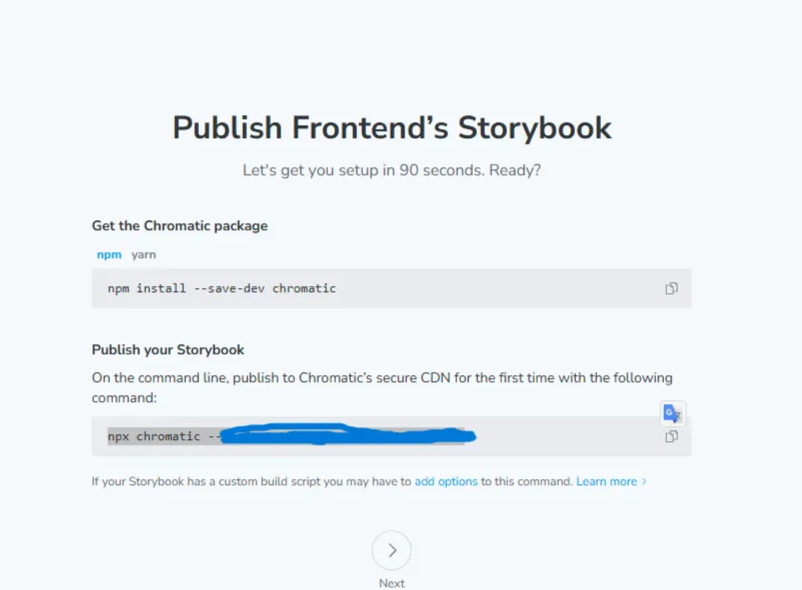Click inside the npm install code block
802x590 pixels.
point(391,288)
